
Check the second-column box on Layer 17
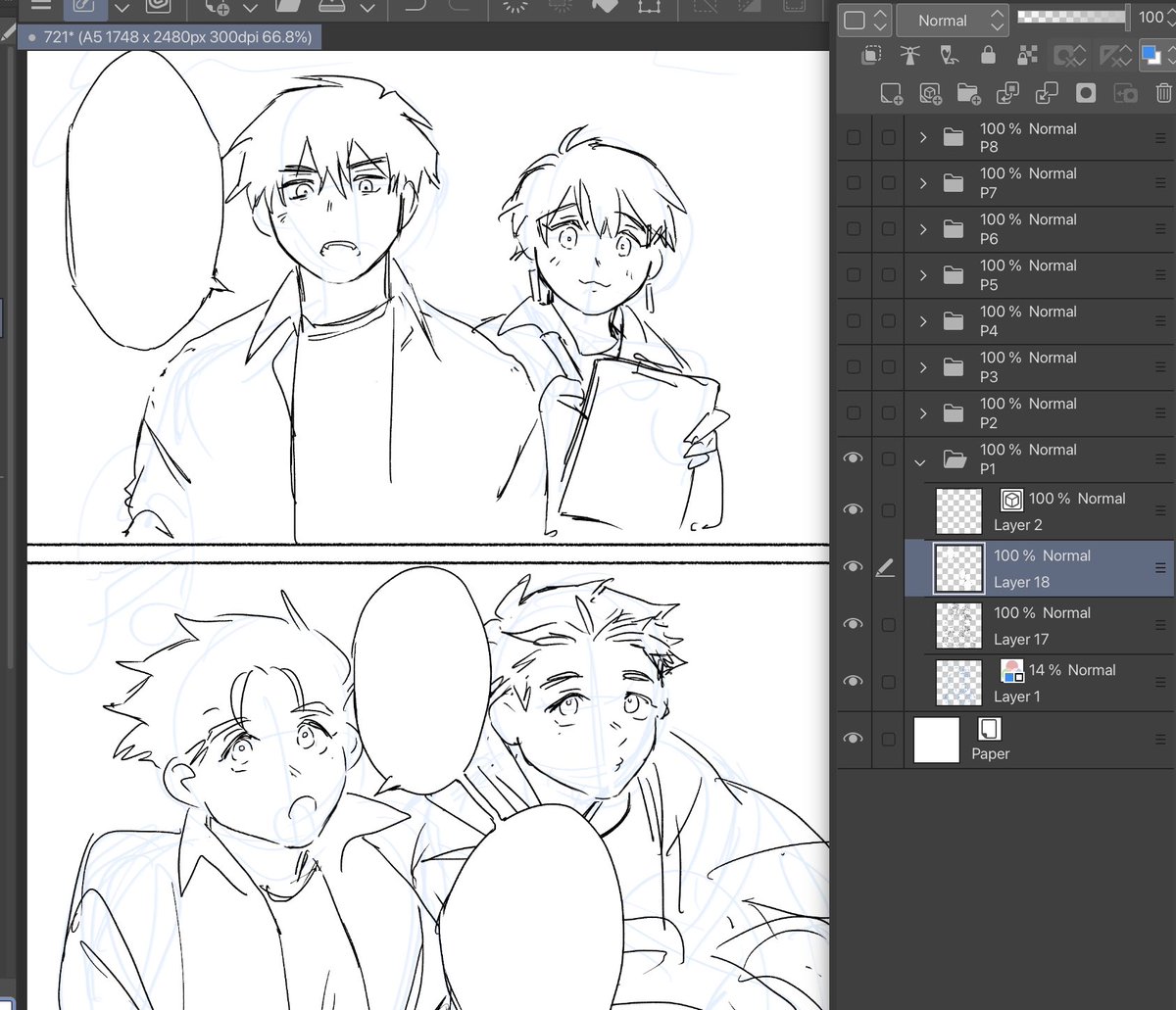click(888, 625)
